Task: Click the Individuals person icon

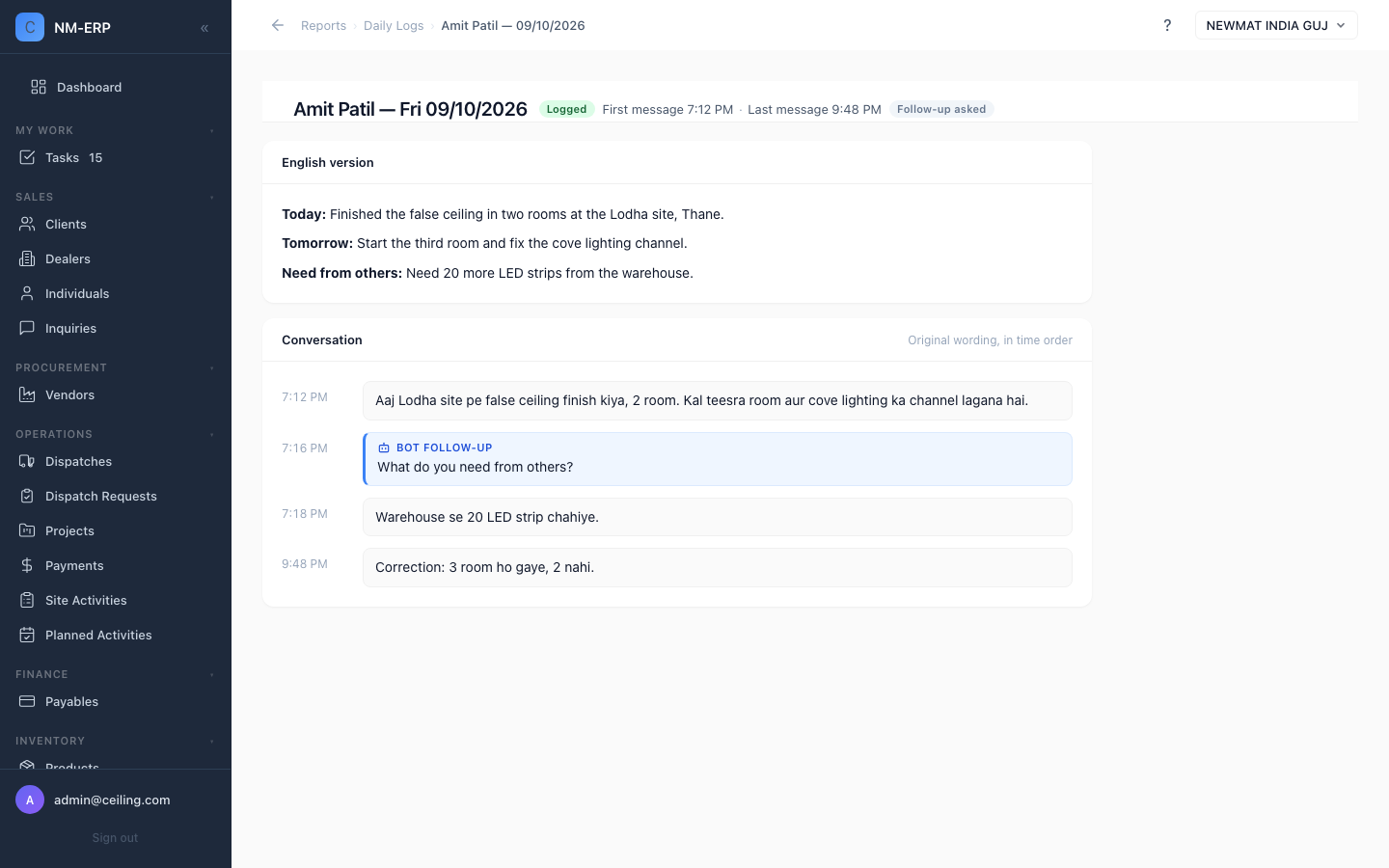Action: [x=27, y=293]
